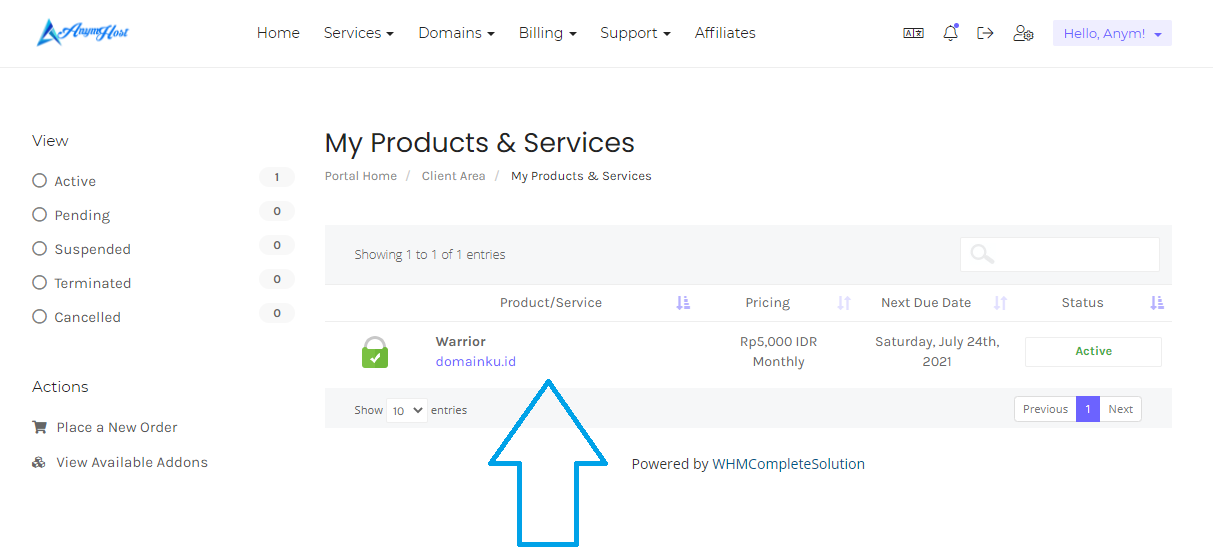Expand the Services menu dropdown
This screenshot has width=1213, height=553.
click(358, 33)
